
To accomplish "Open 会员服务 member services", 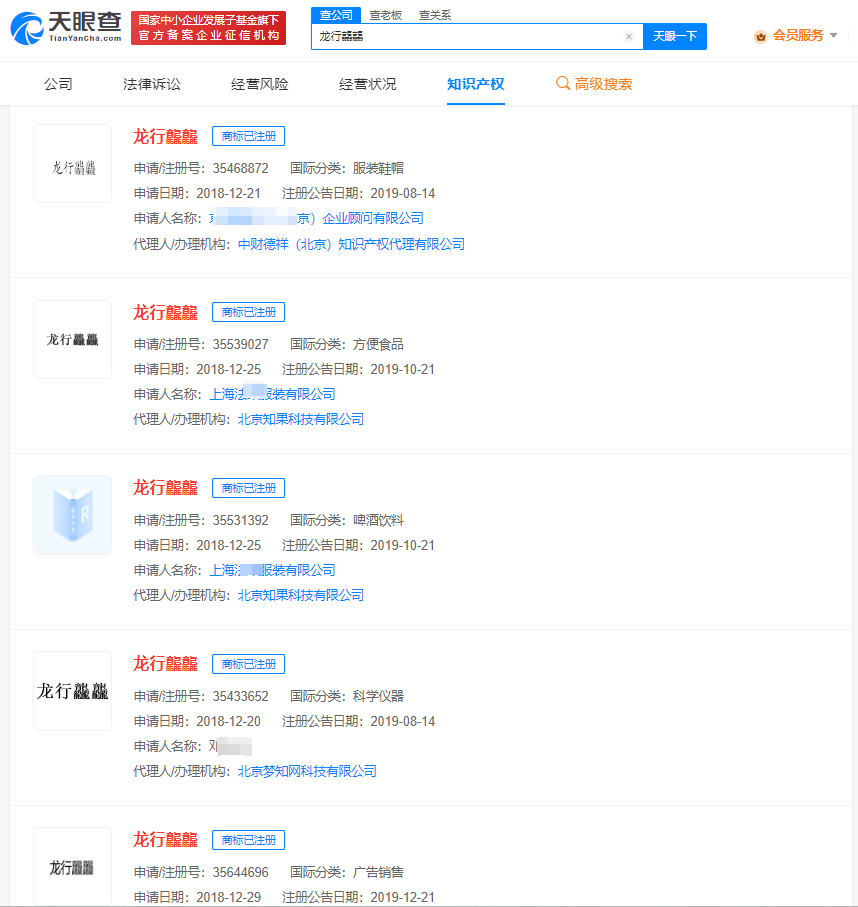I will coord(798,36).
